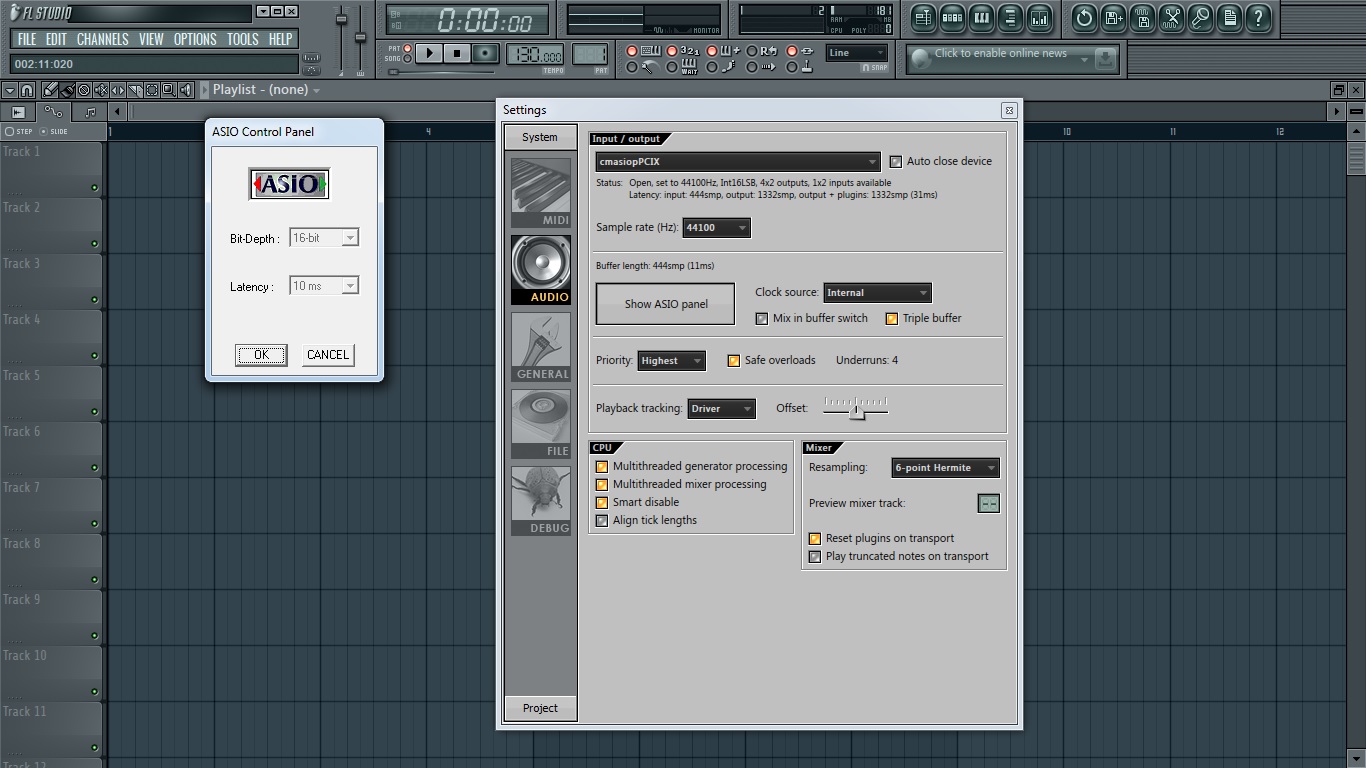Select the Paint brush tool in Playlist
This screenshot has height=768, width=1366.
pos(67,90)
